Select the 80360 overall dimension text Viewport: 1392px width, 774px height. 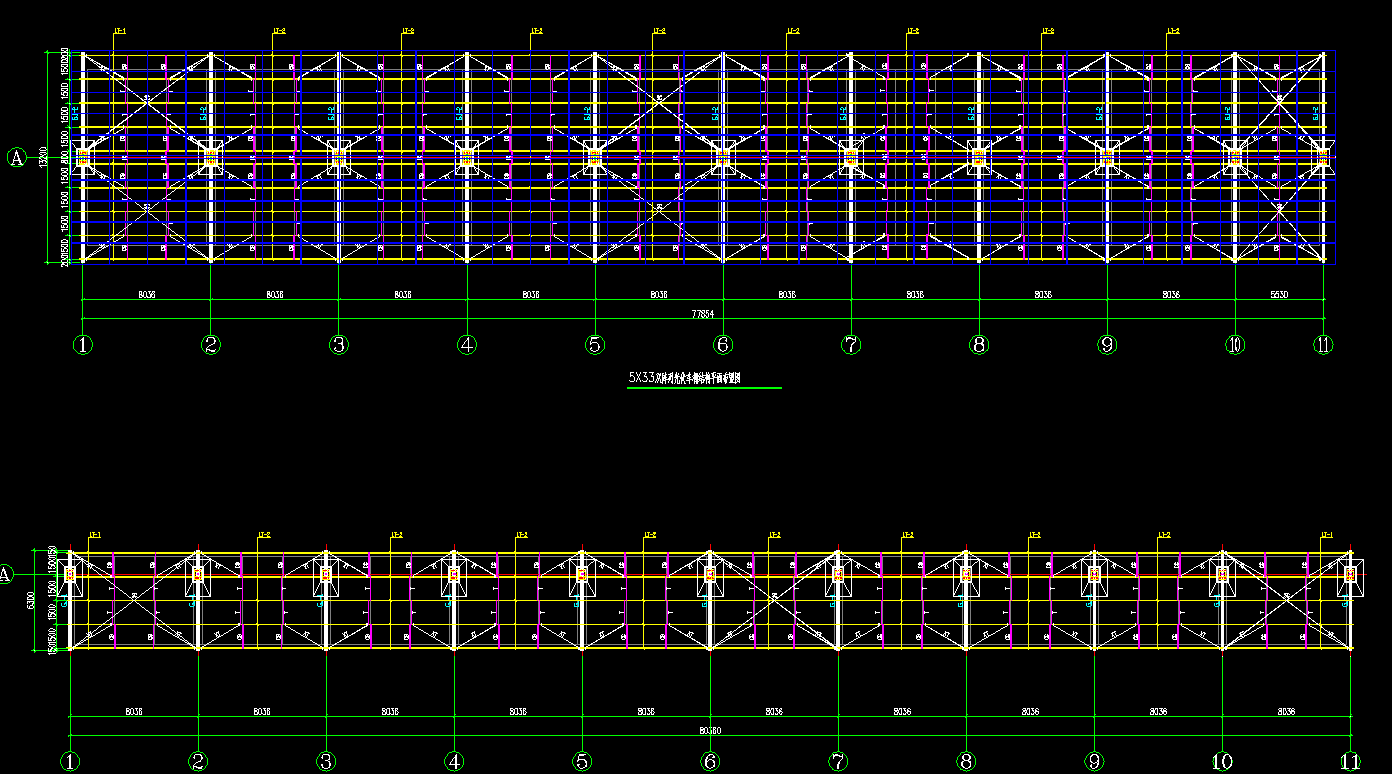710,731
